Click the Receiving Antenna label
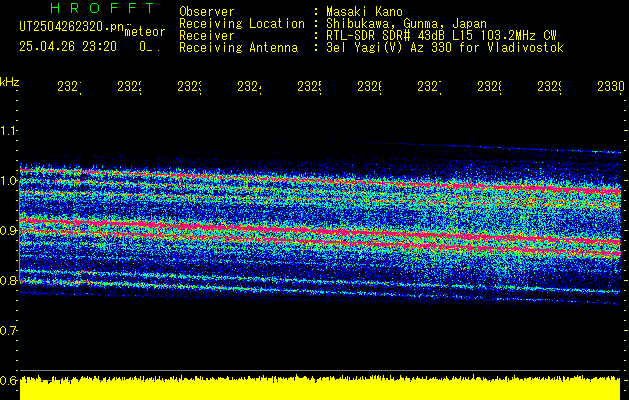 coord(238,48)
